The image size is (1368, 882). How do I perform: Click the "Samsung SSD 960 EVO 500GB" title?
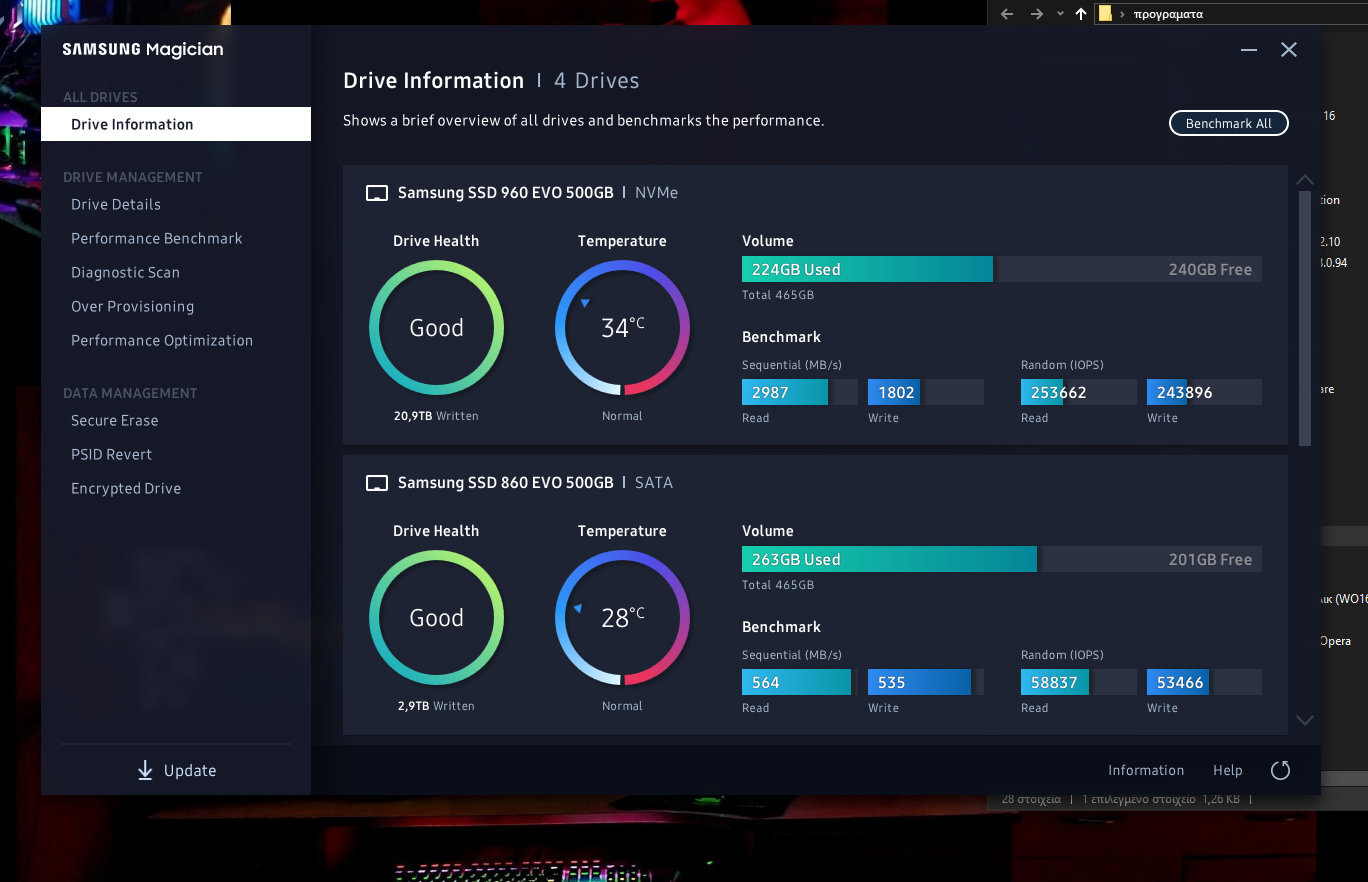506,193
